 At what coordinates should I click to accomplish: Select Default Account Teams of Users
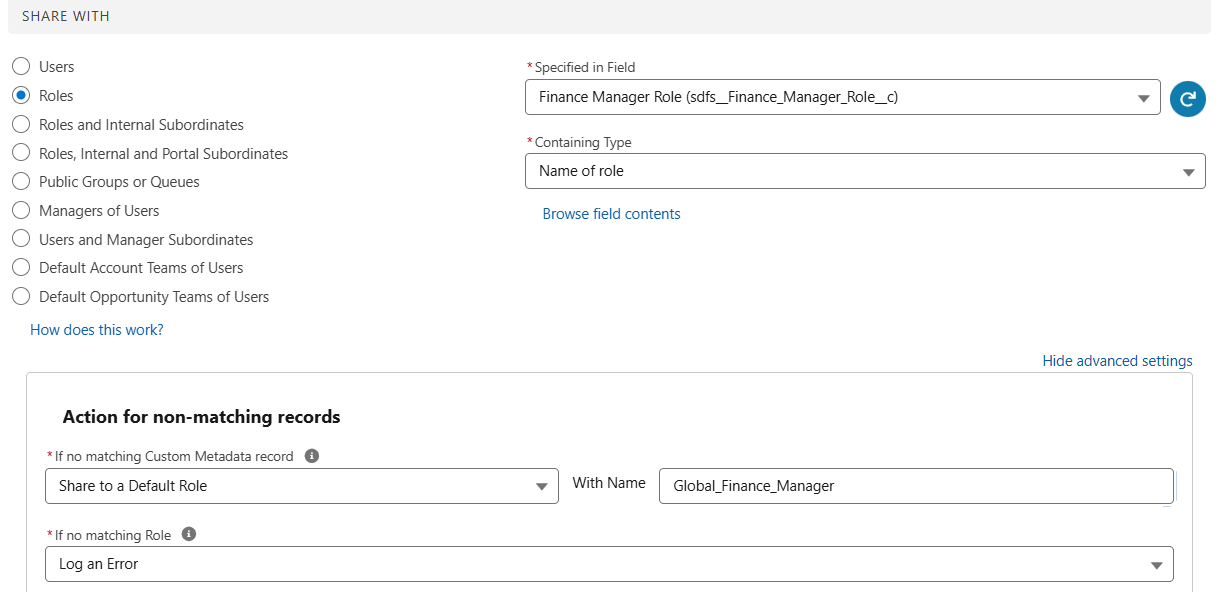(x=21, y=267)
